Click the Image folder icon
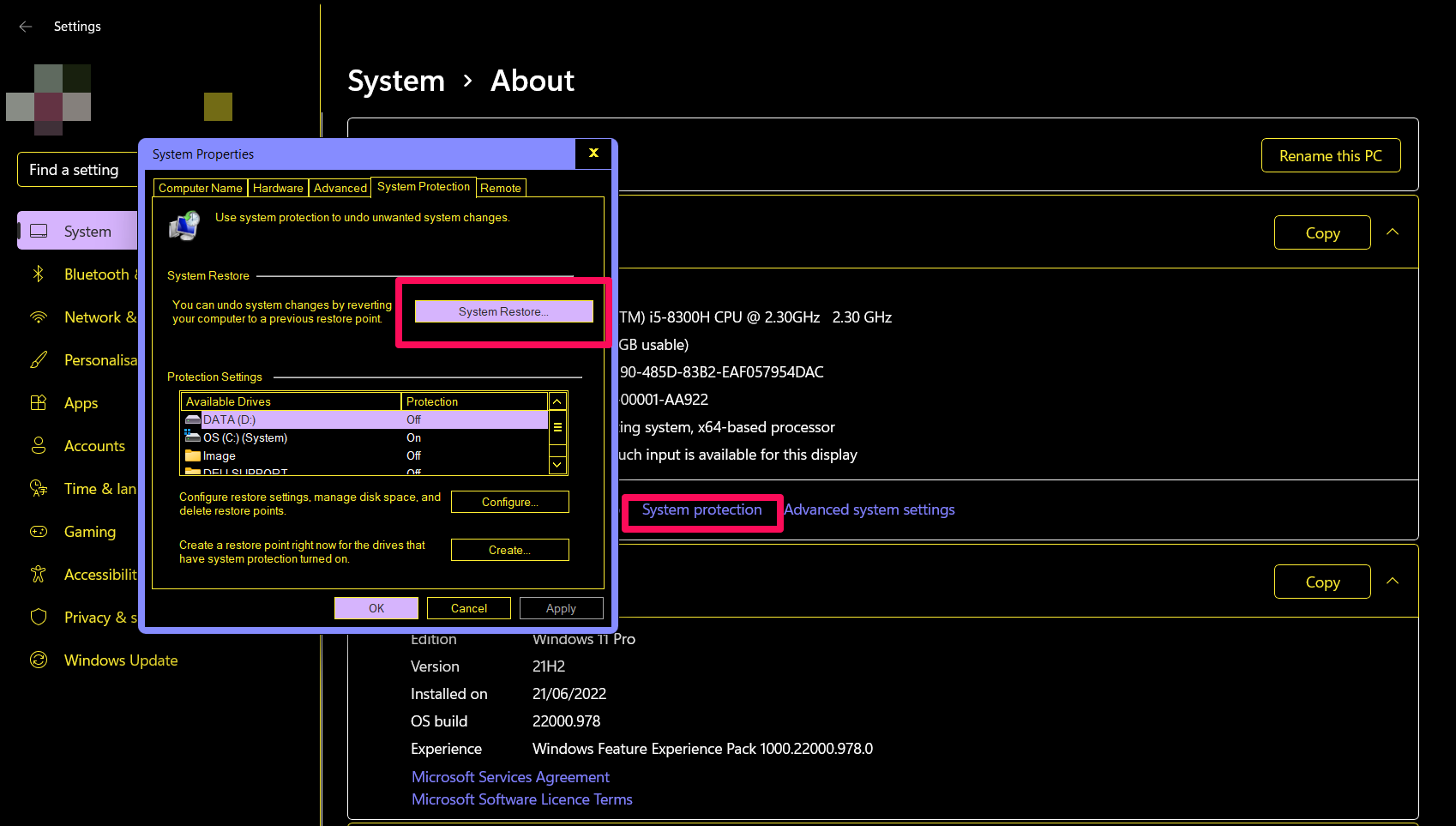 point(193,455)
